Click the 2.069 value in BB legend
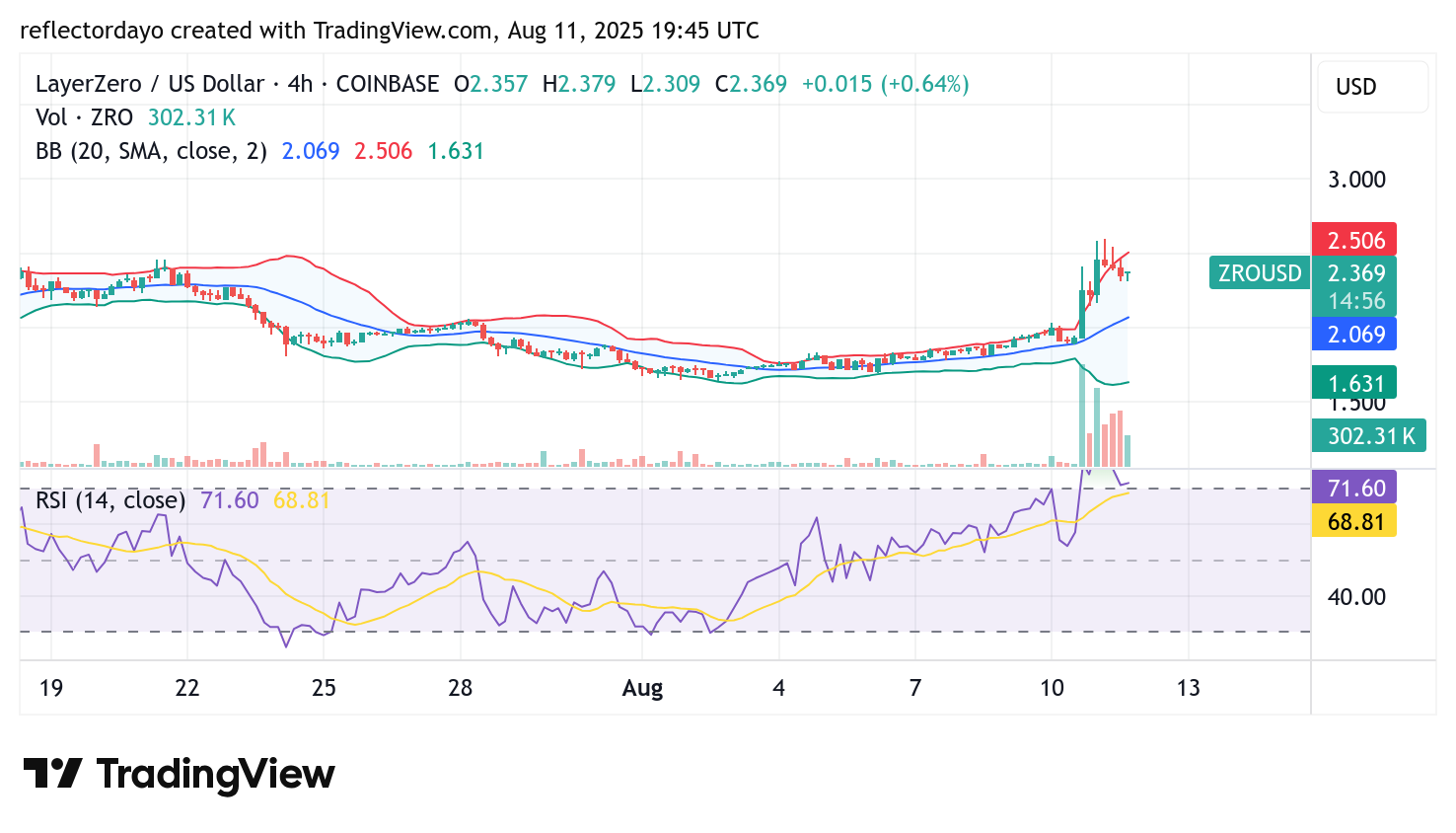This screenshot has height=833, width=1456. tap(311, 151)
